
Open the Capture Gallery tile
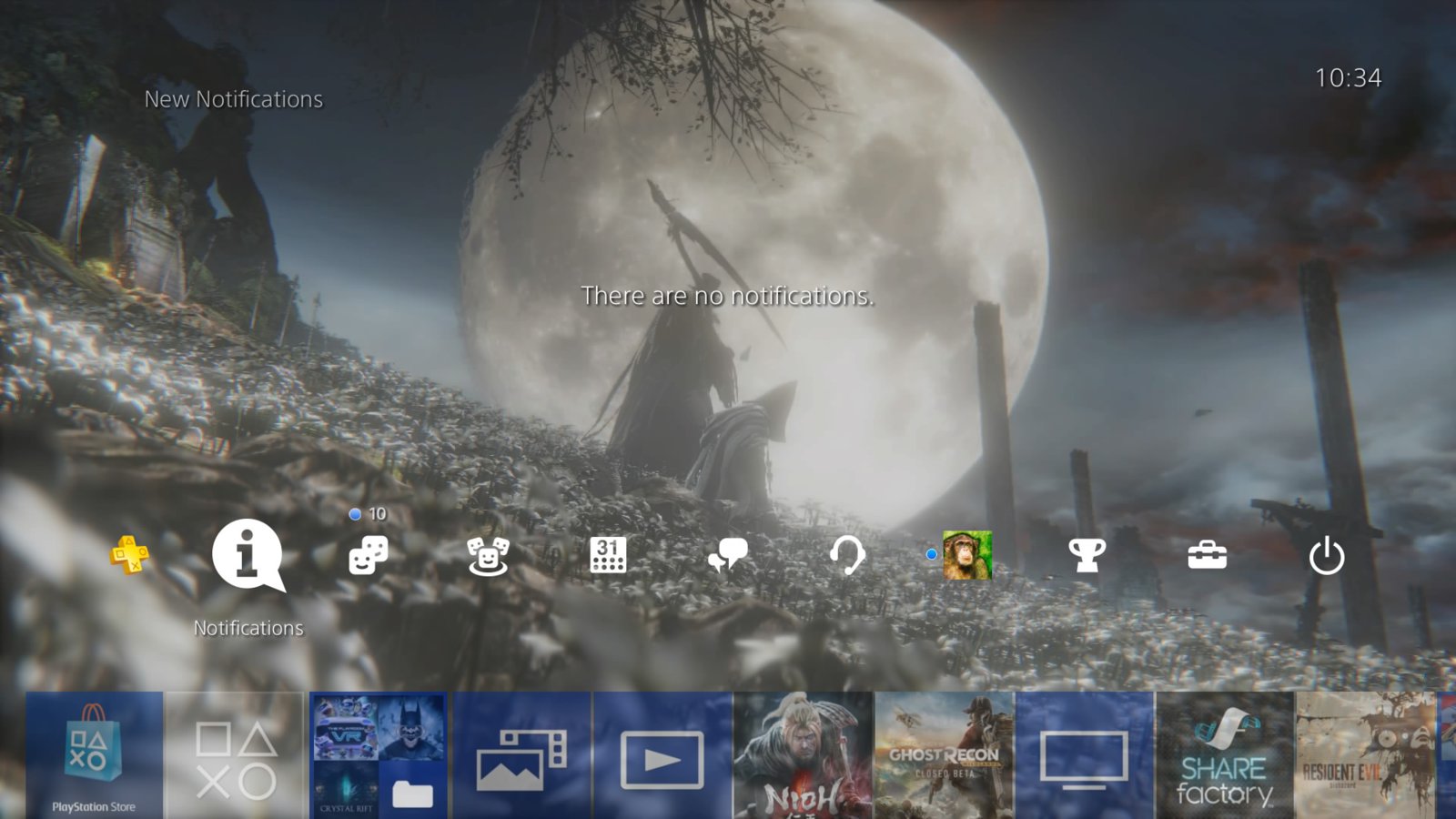click(521, 755)
